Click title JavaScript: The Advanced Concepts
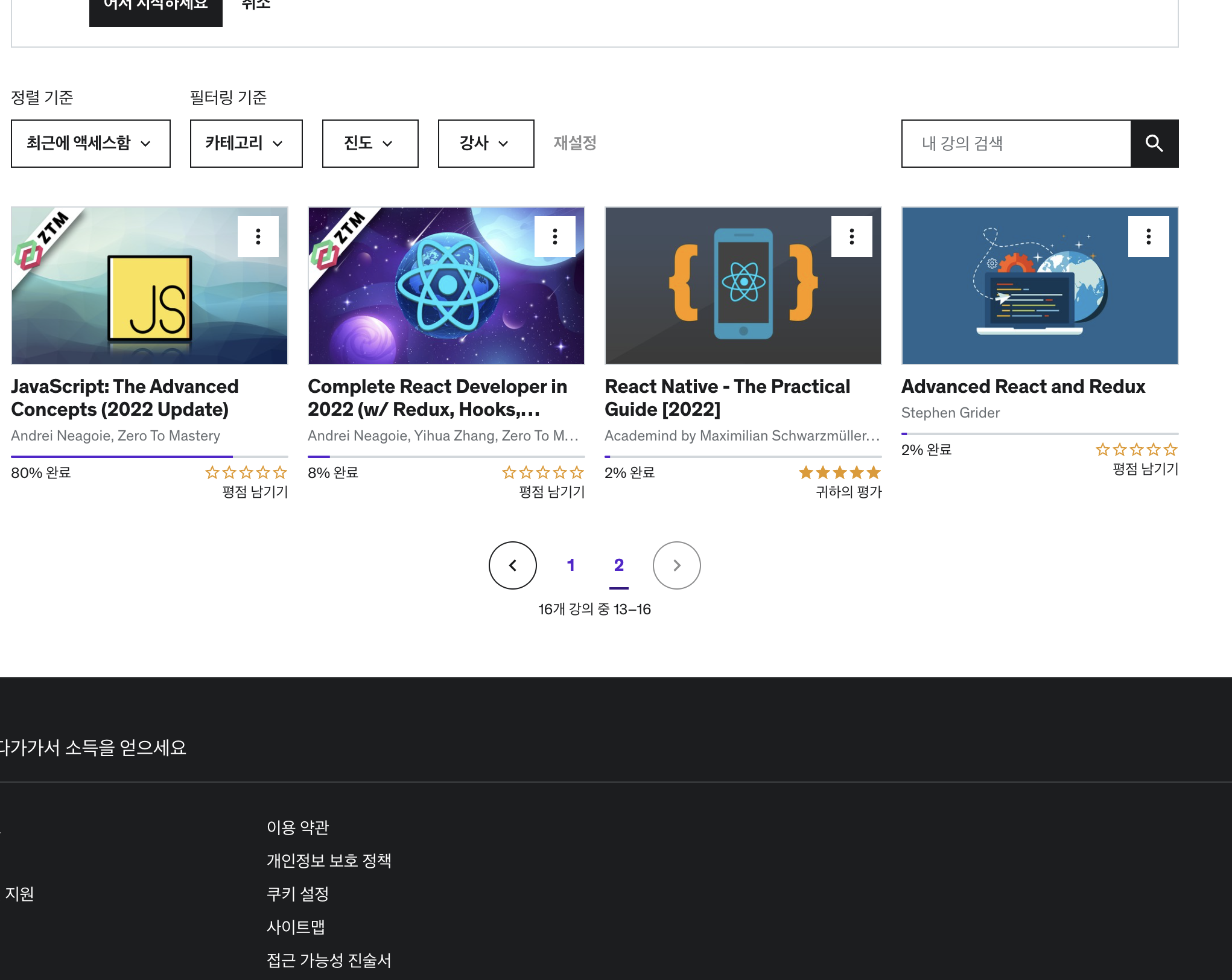This screenshot has height=980, width=1232. pos(125,398)
